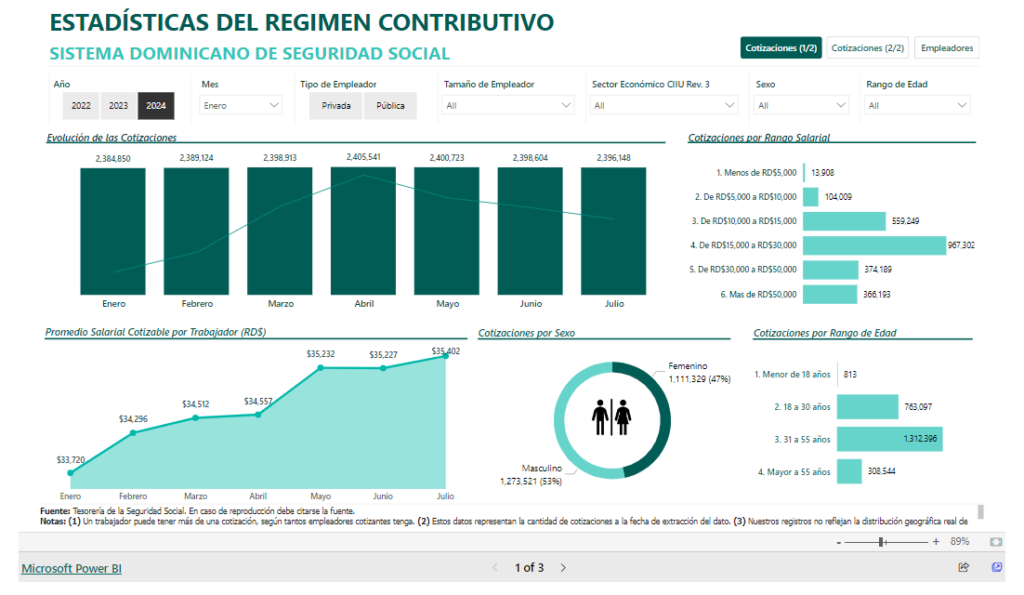
Task: Click the fit-to-page icon beside 89%
Action: [996, 541]
